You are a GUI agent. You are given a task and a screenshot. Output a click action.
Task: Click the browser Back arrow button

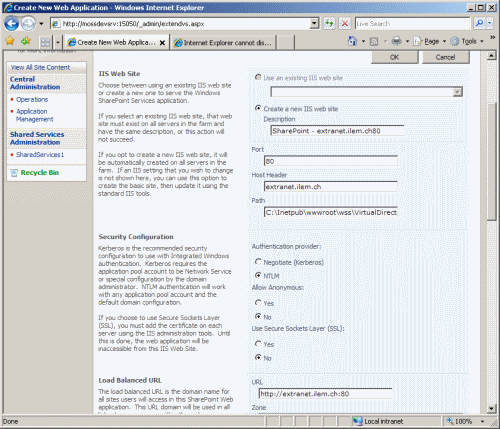point(12,24)
